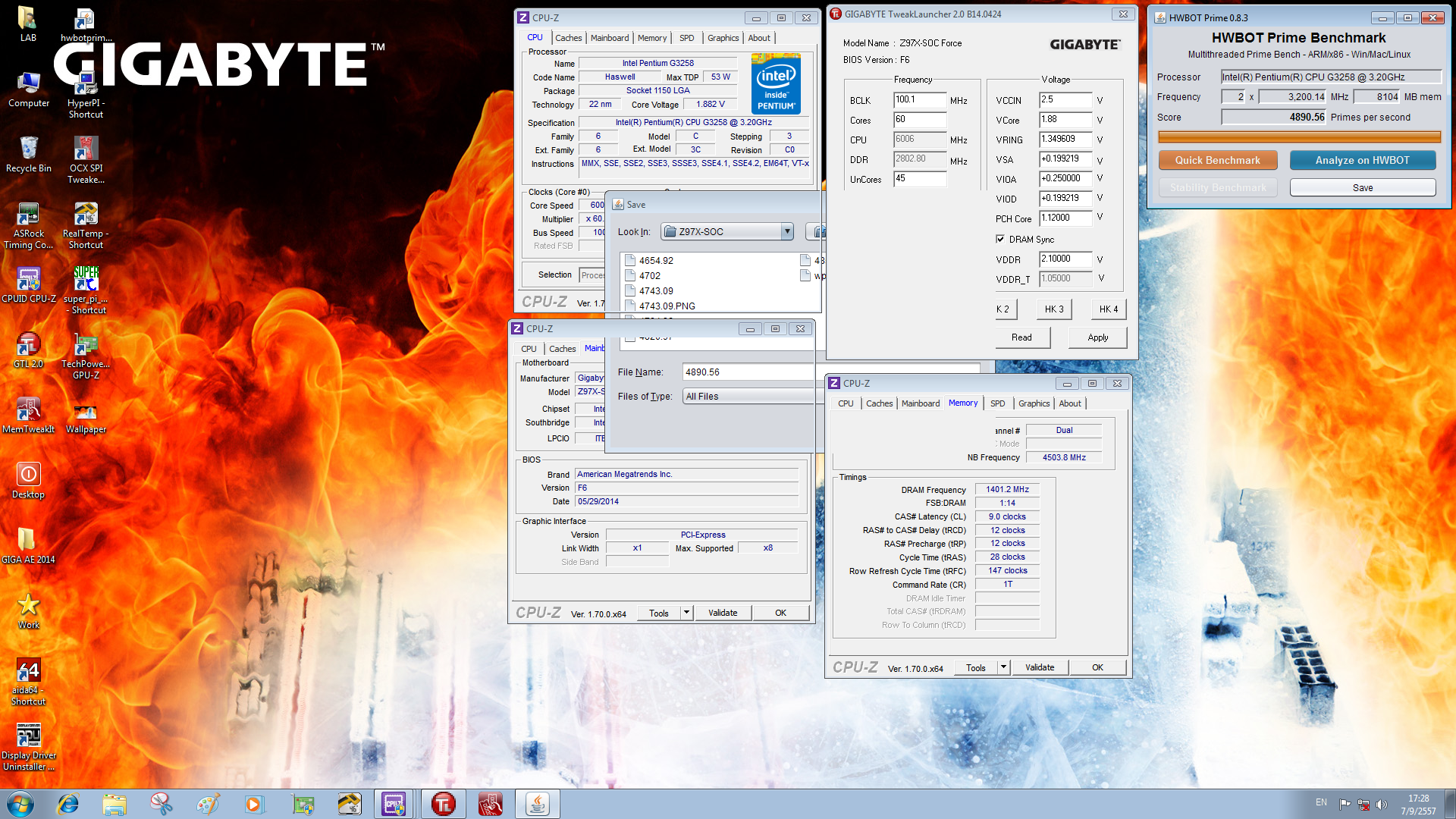1456x819 pixels.
Task: Click Save button in HWBOT Prime
Action: 1363,187
